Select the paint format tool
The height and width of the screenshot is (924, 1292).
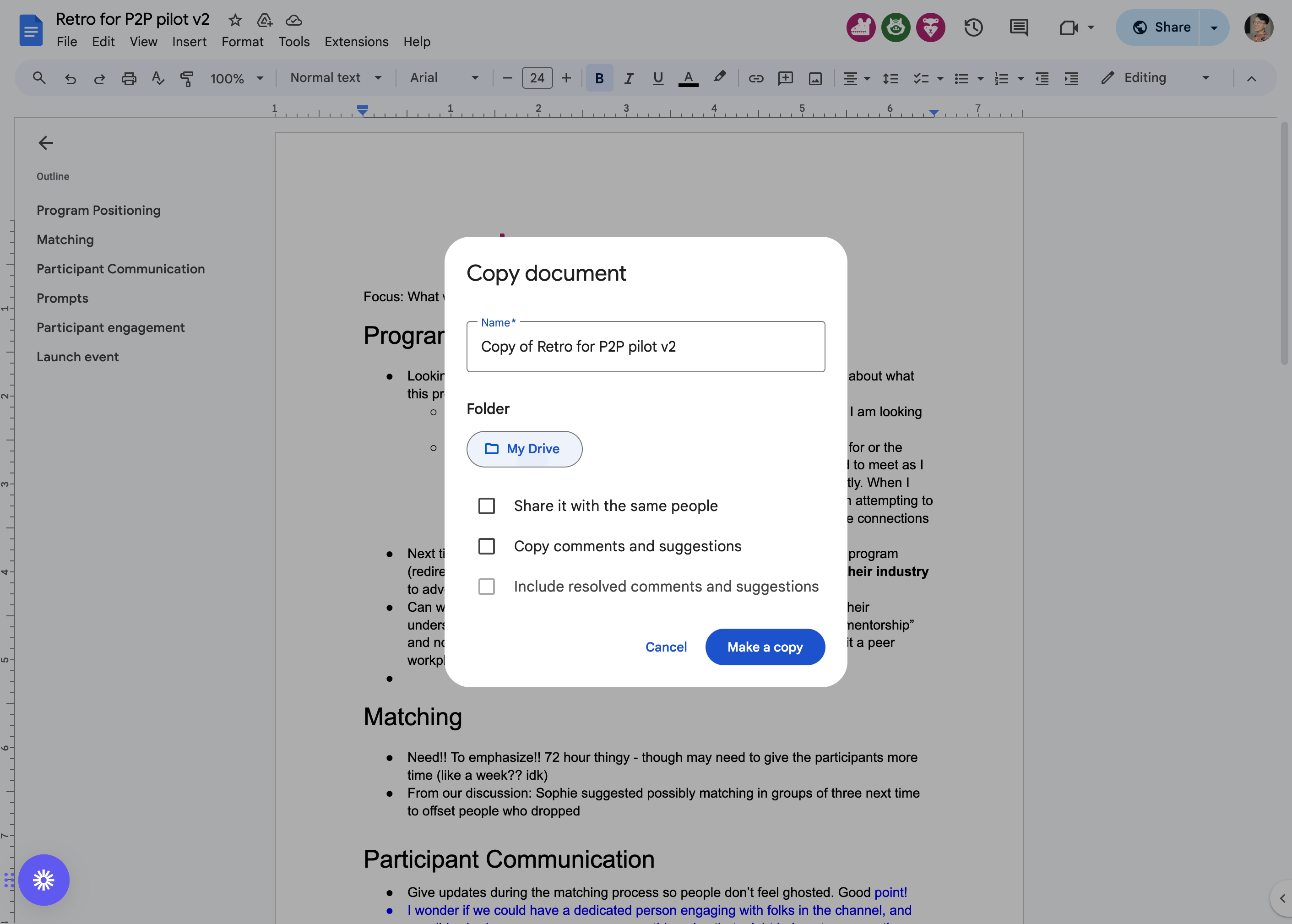pyautogui.click(x=187, y=78)
